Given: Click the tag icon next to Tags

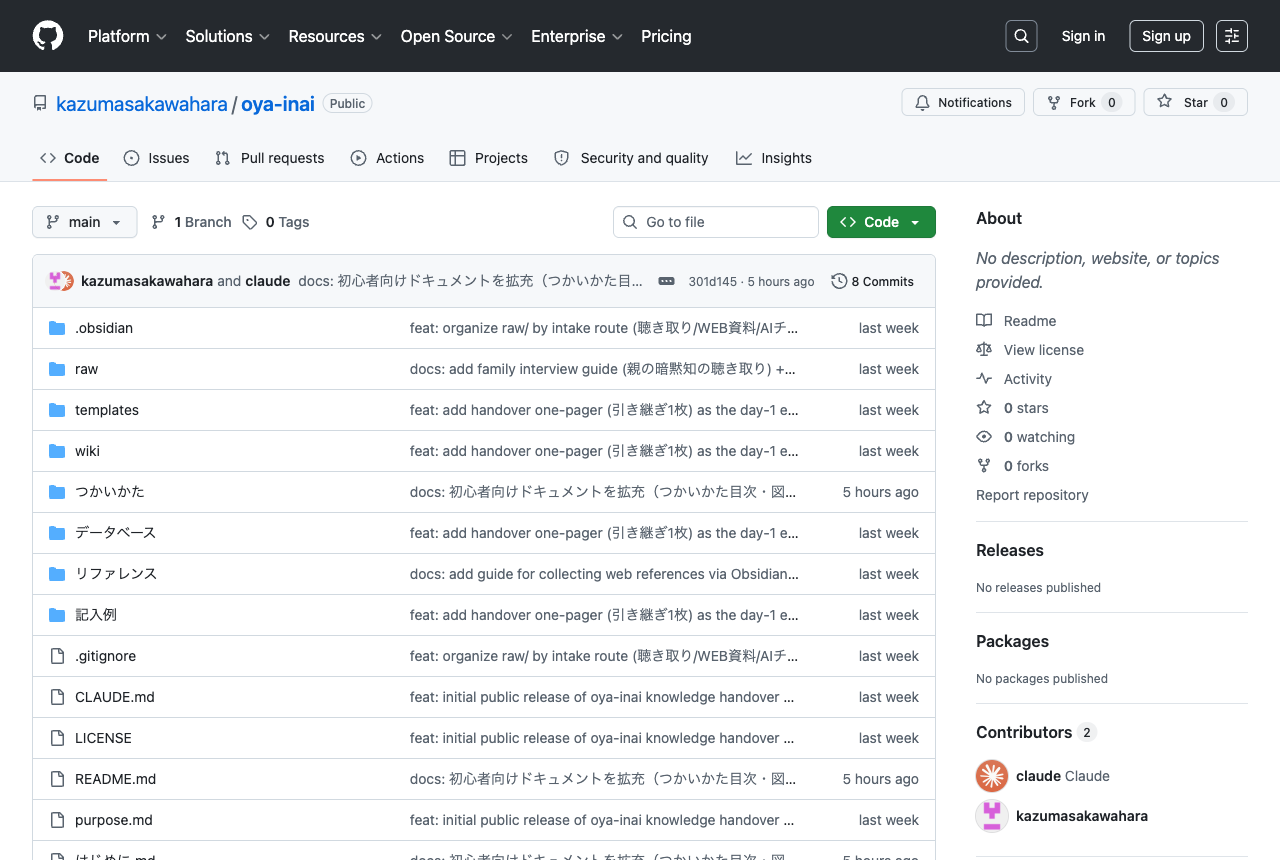Looking at the screenshot, I should (x=250, y=222).
